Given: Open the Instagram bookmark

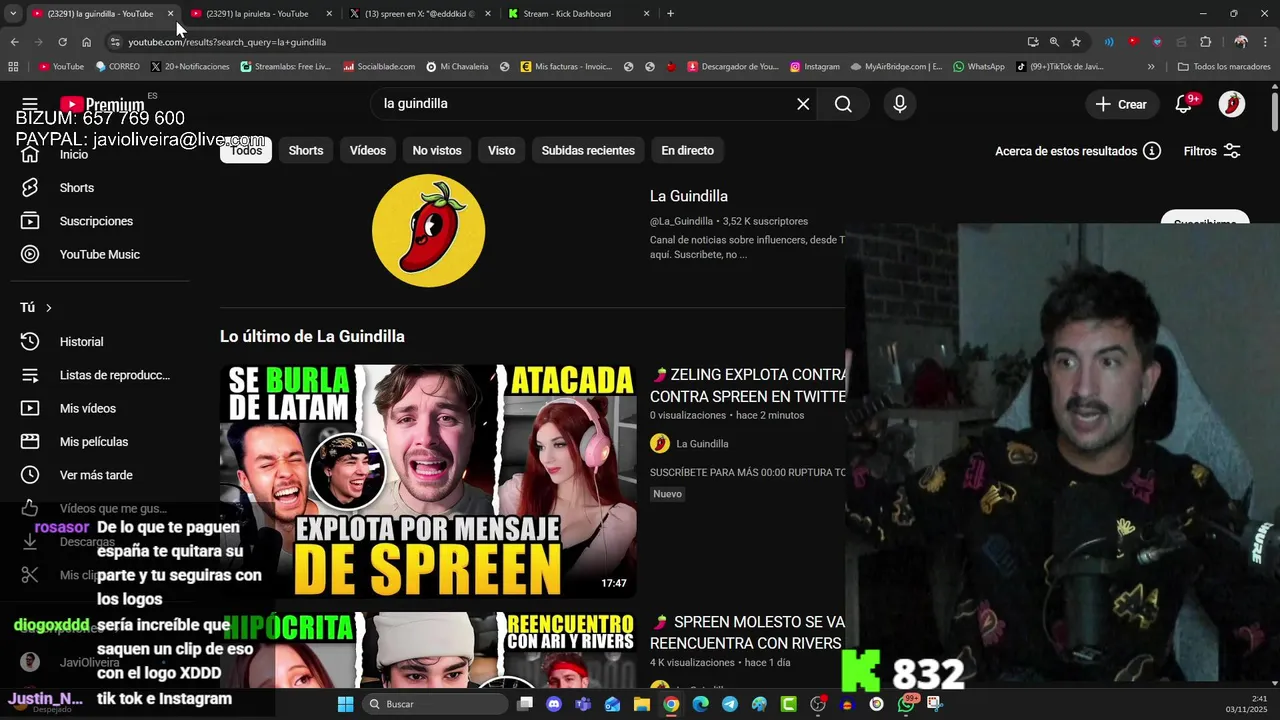Looking at the screenshot, I should tap(814, 67).
